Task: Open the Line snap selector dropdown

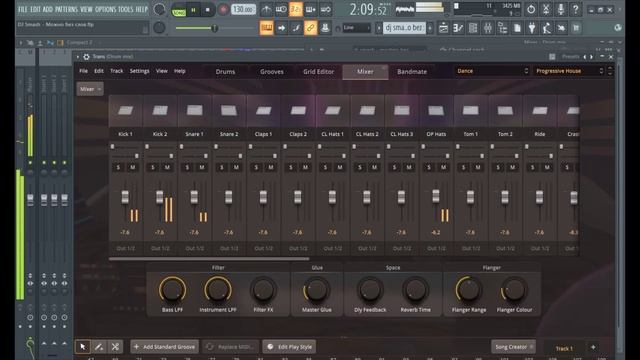Action: (356, 28)
